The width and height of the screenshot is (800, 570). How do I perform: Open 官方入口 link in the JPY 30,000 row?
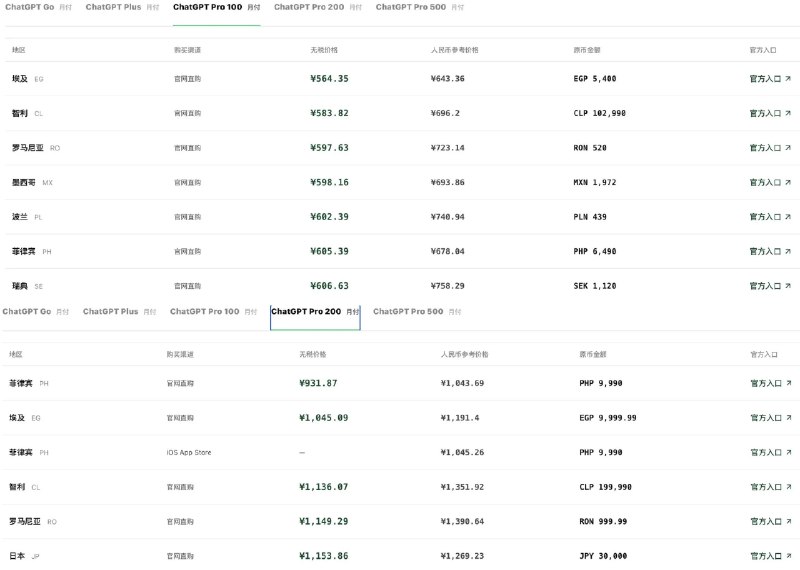tap(771, 556)
